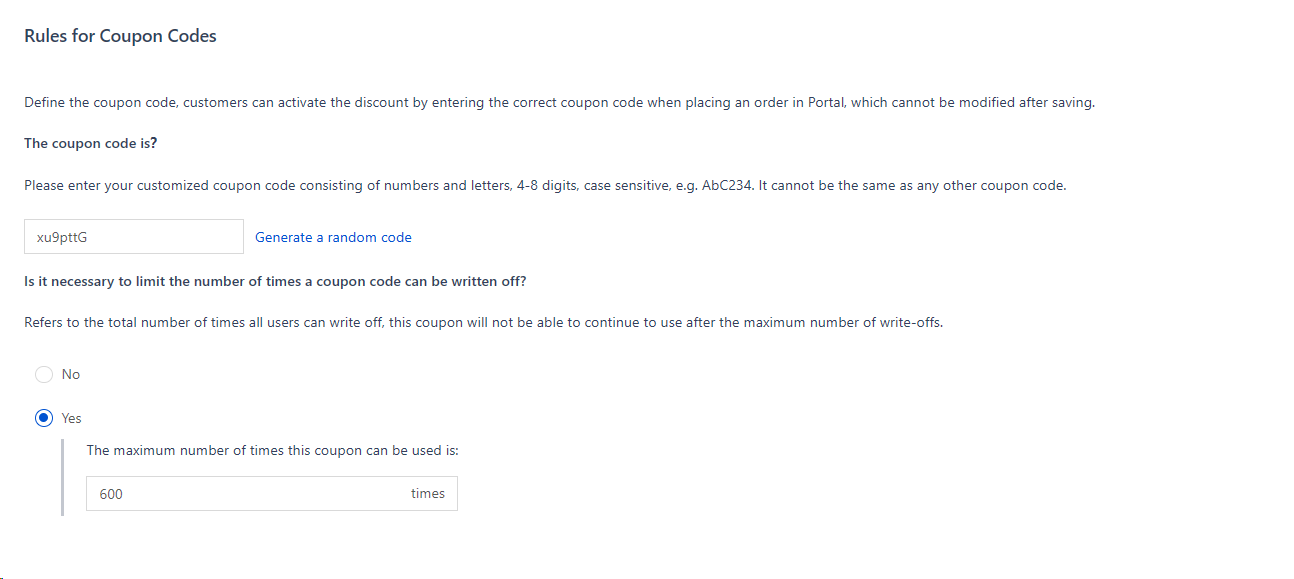This screenshot has width=1294, height=579.
Task: Click the Rules for Coupon Codes heading
Action: pyautogui.click(x=120, y=36)
